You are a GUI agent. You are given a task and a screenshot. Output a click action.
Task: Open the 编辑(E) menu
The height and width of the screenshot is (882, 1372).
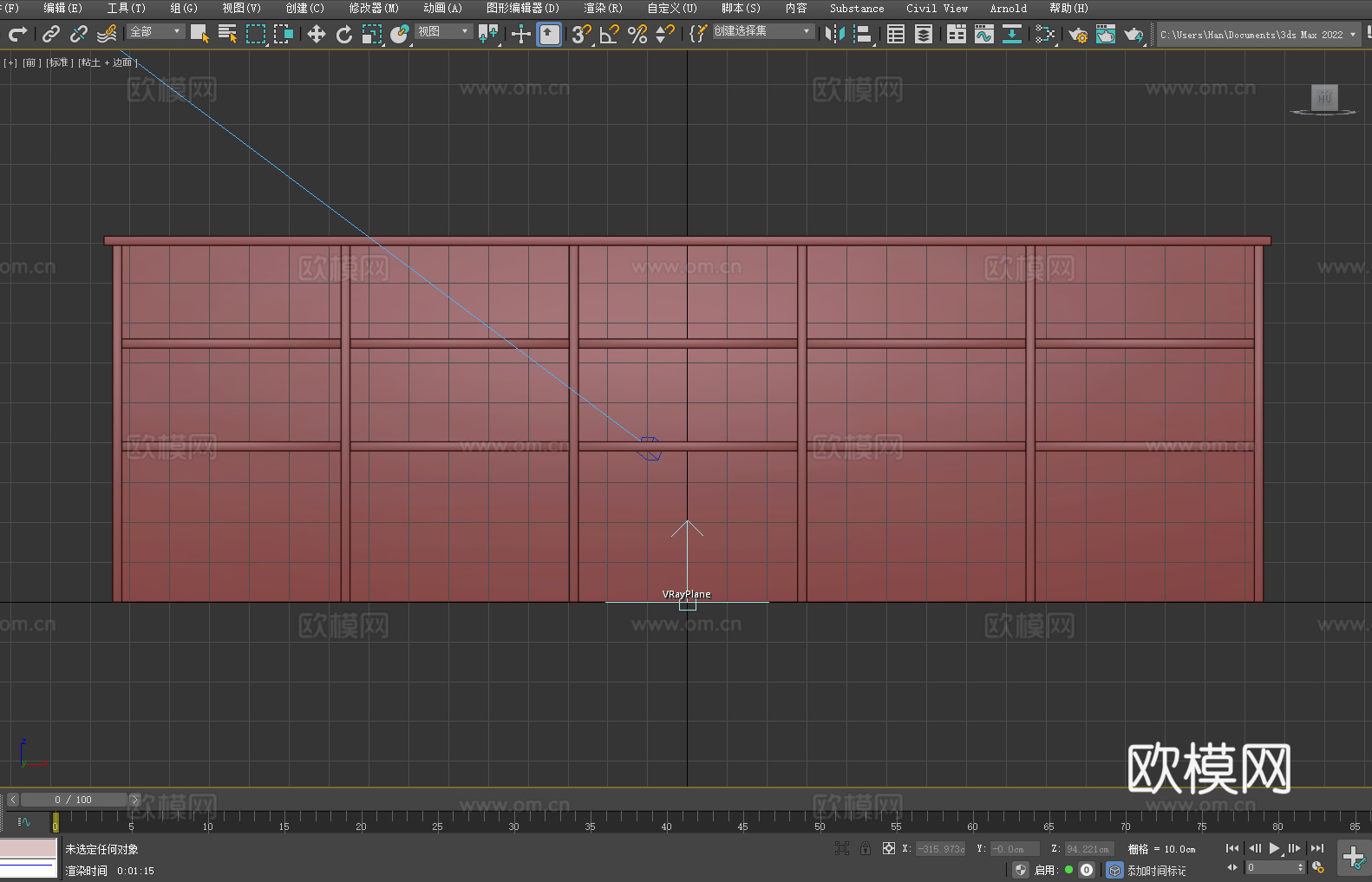62,8
